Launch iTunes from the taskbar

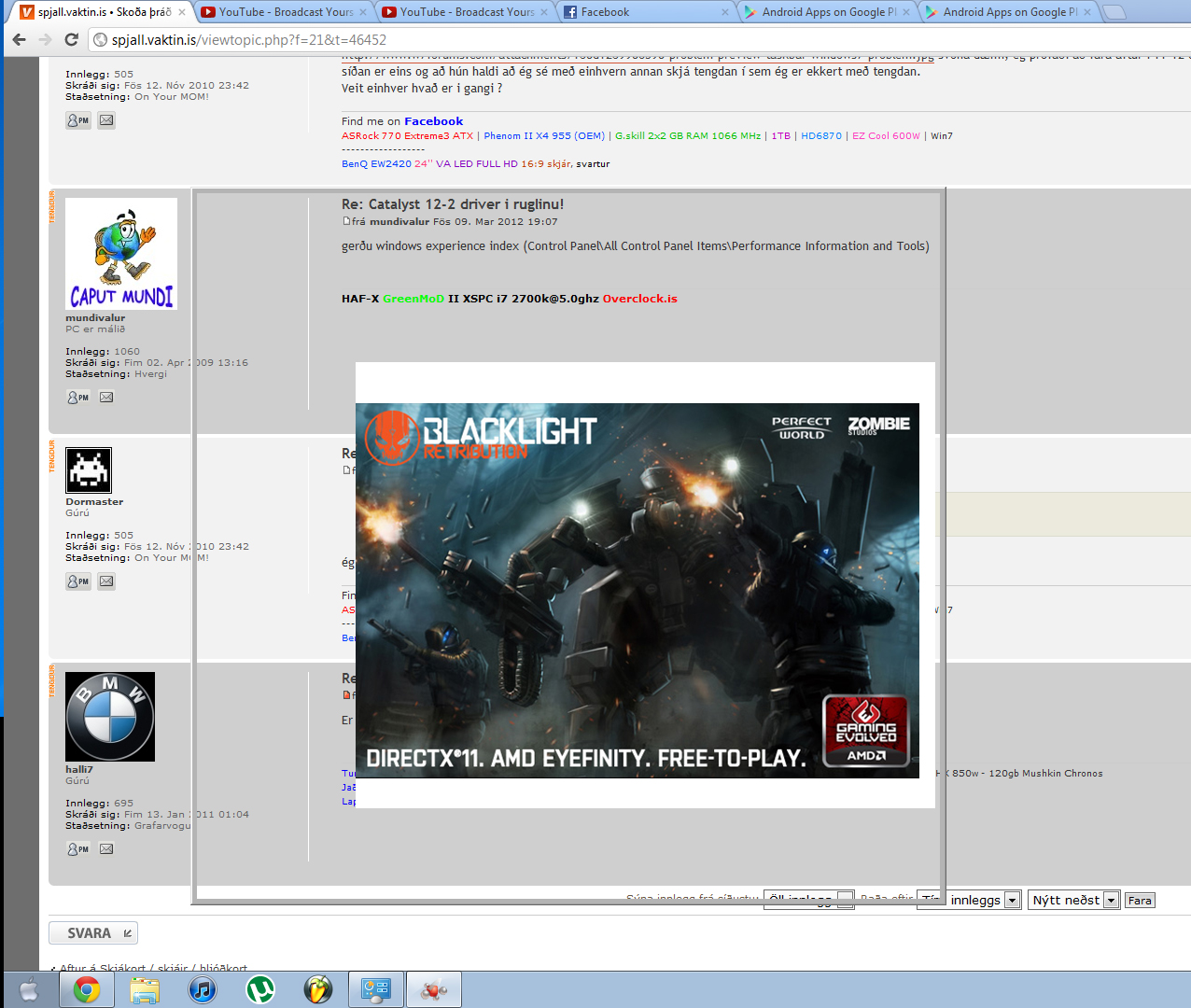[x=203, y=989]
